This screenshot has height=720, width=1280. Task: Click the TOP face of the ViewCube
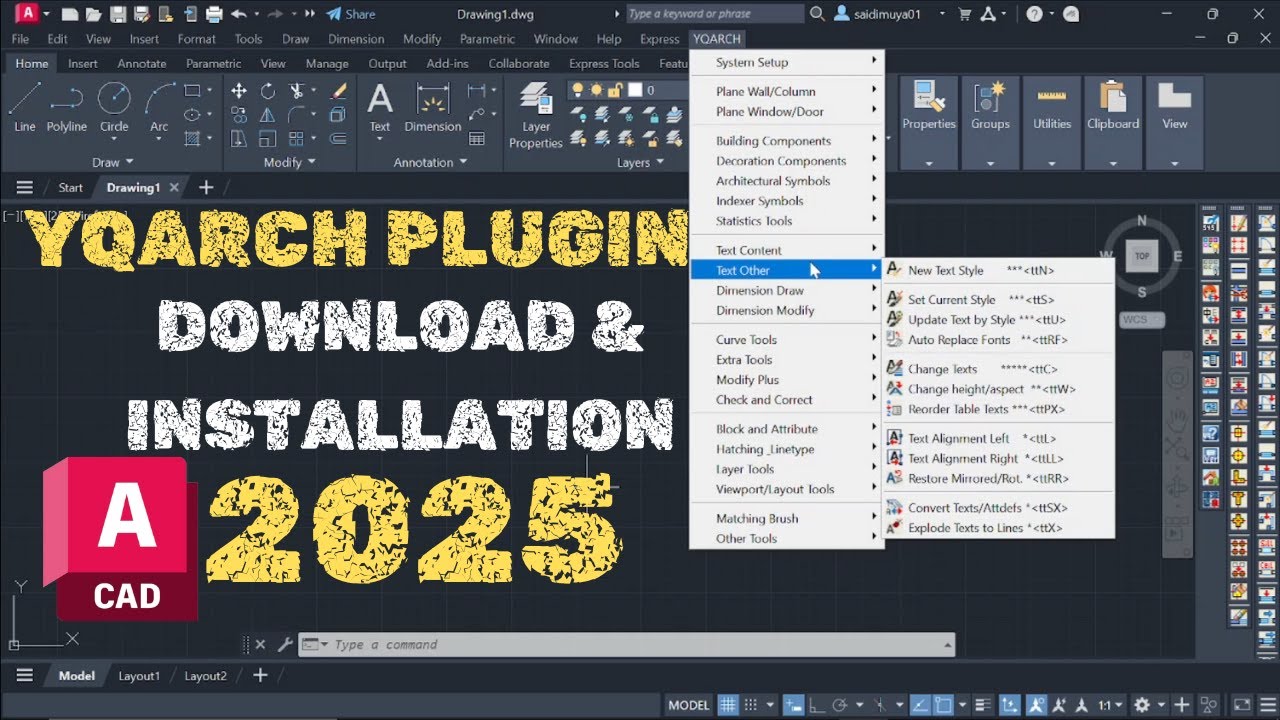click(1141, 256)
